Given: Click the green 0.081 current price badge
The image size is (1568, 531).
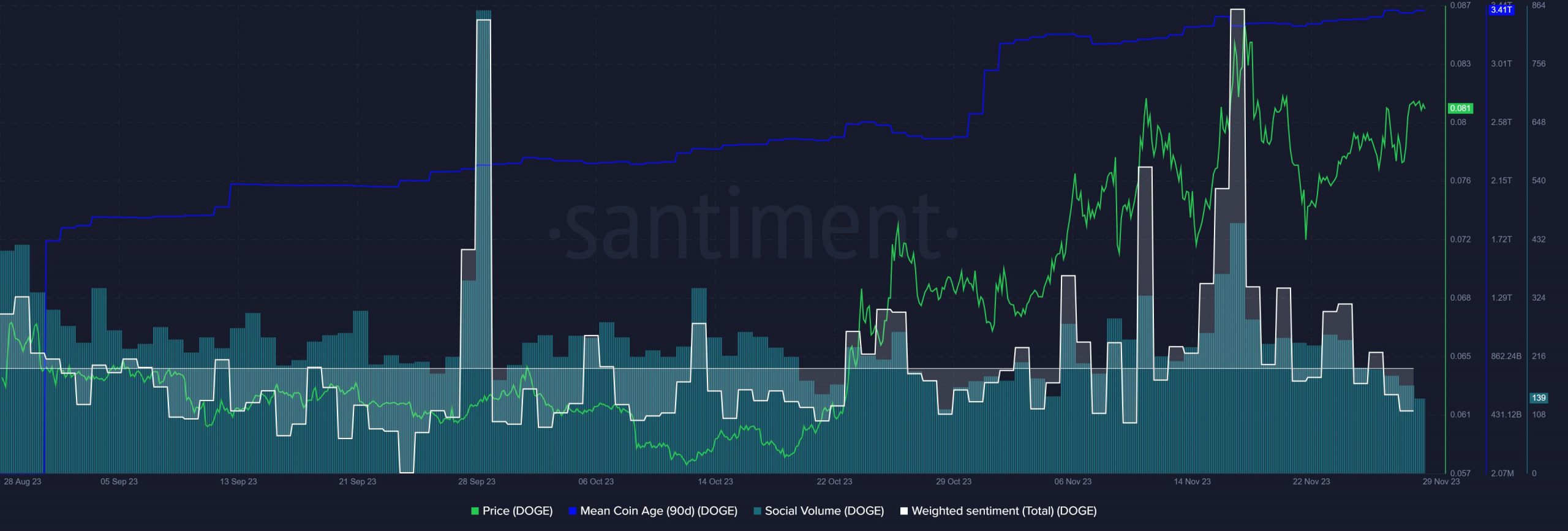Looking at the screenshot, I should pos(1460,108).
